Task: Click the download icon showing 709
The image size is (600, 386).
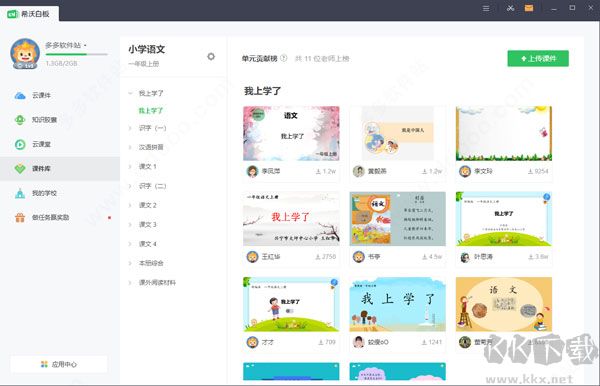Action: click(x=321, y=342)
